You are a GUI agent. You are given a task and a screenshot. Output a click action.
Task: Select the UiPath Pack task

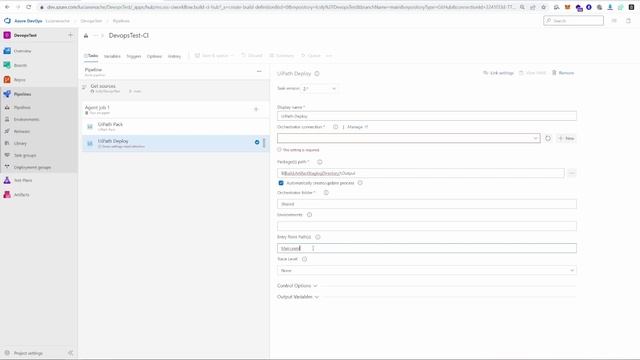(175, 126)
